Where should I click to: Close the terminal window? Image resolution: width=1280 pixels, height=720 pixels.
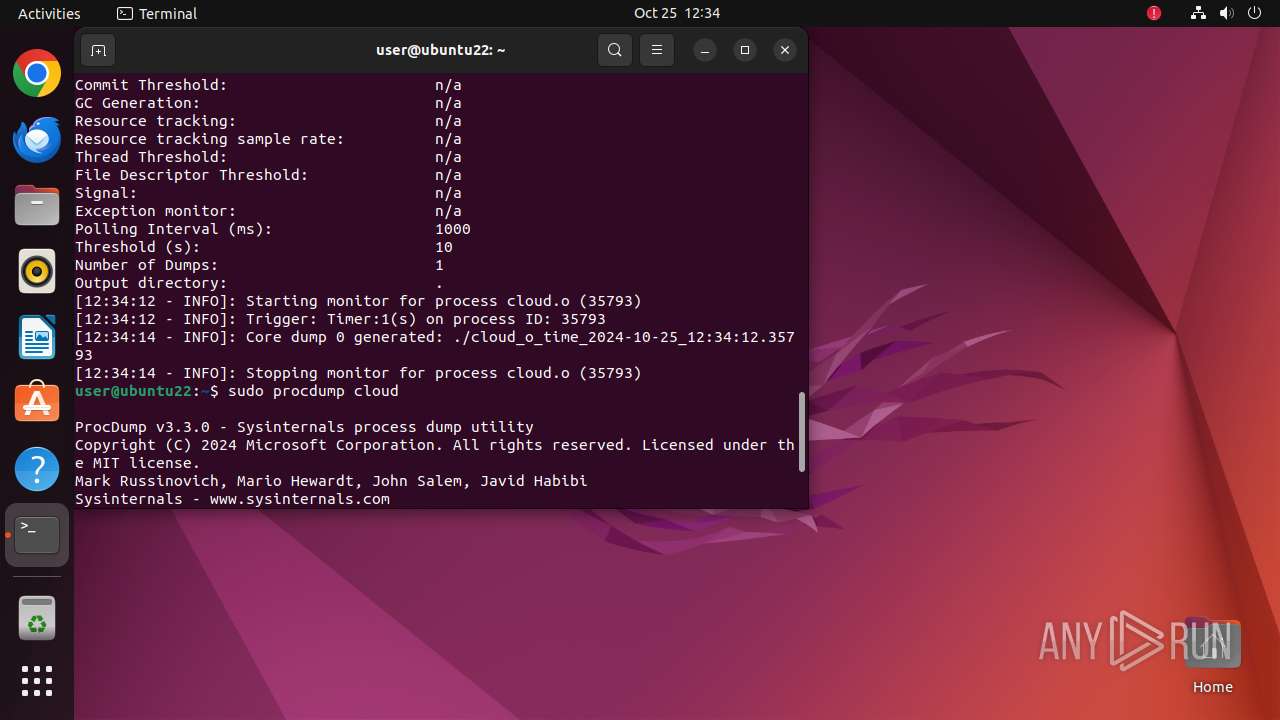pyautogui.click(x=785, y=50)
